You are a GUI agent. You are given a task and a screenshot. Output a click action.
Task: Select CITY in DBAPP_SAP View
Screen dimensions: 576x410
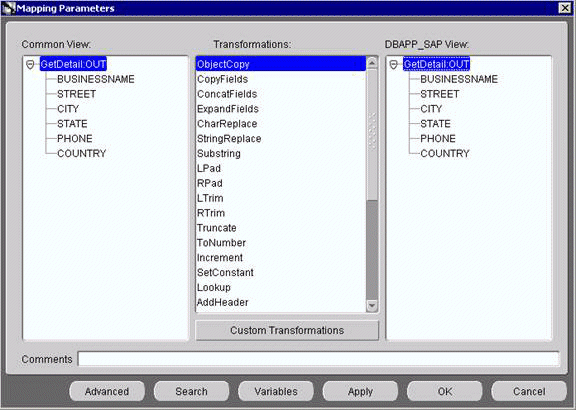coord(431,109)
